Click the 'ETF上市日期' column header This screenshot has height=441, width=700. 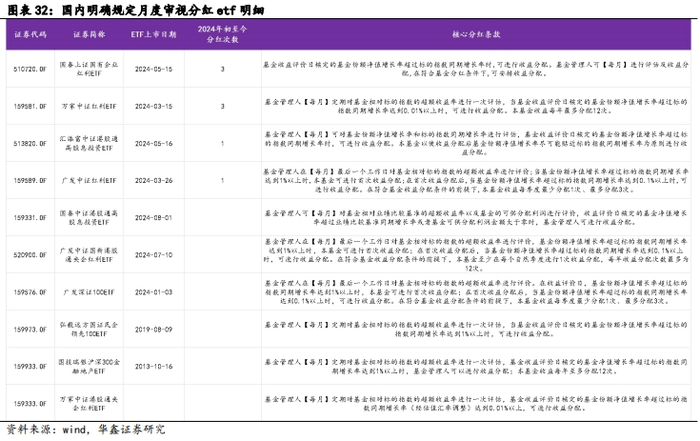pos(154,34)
